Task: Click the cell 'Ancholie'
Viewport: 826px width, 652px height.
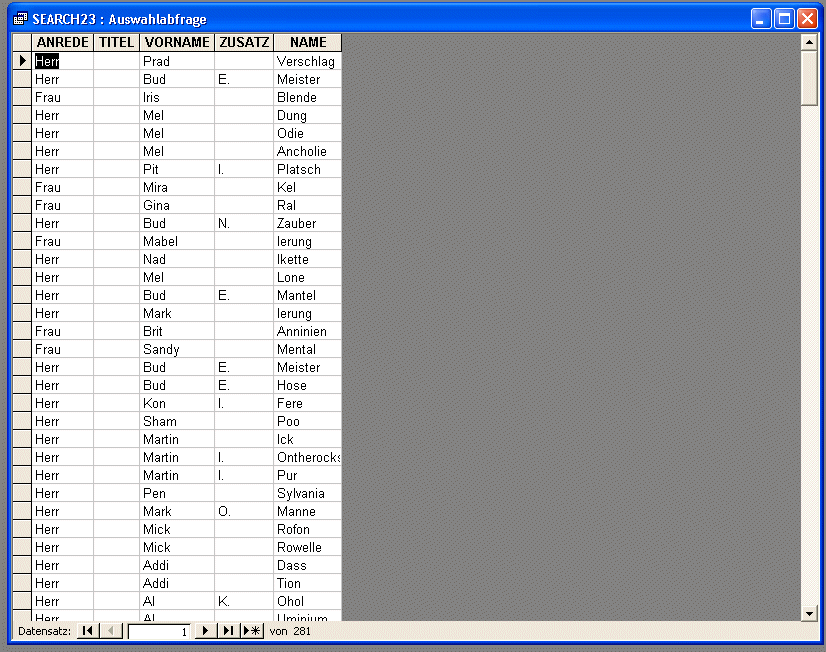Action: coord(308,151)
